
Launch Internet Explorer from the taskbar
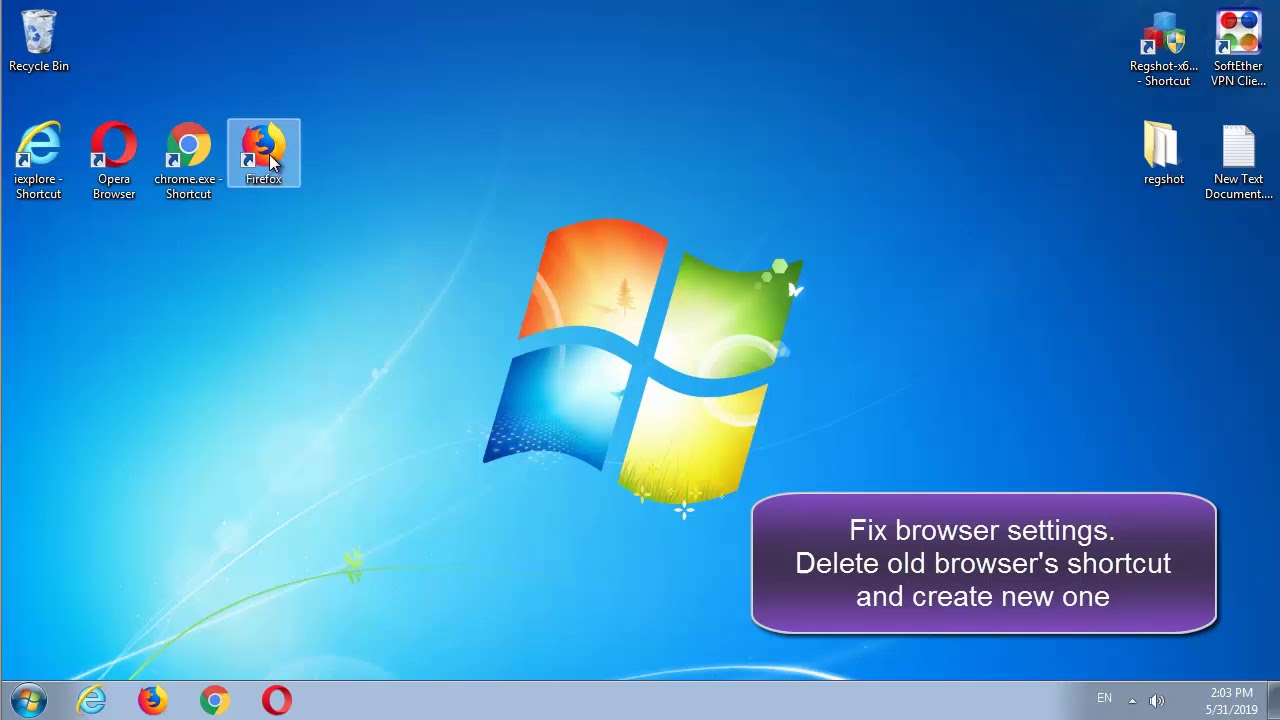[91, 700]
